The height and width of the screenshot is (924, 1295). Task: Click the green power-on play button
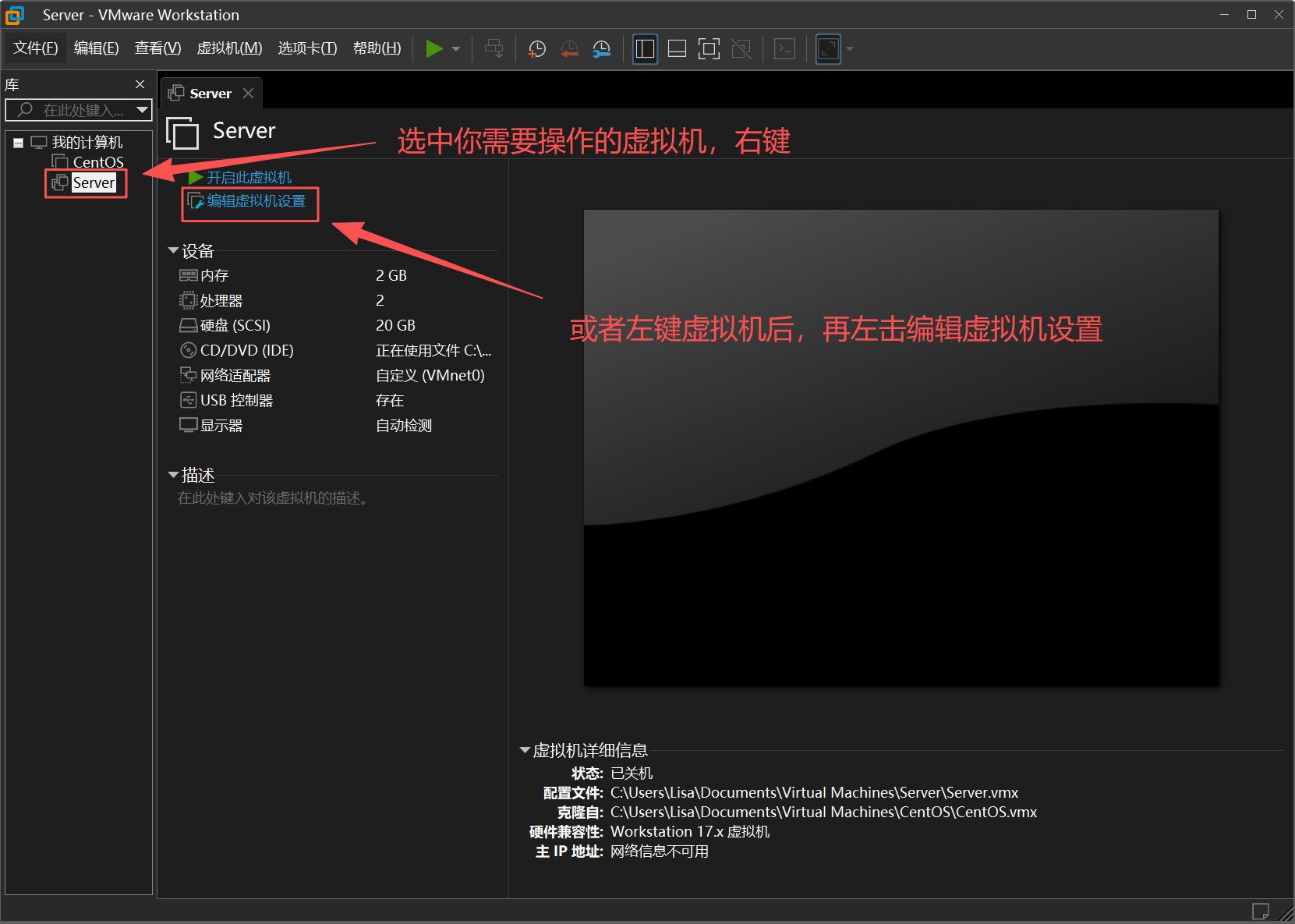click(434, 48)
